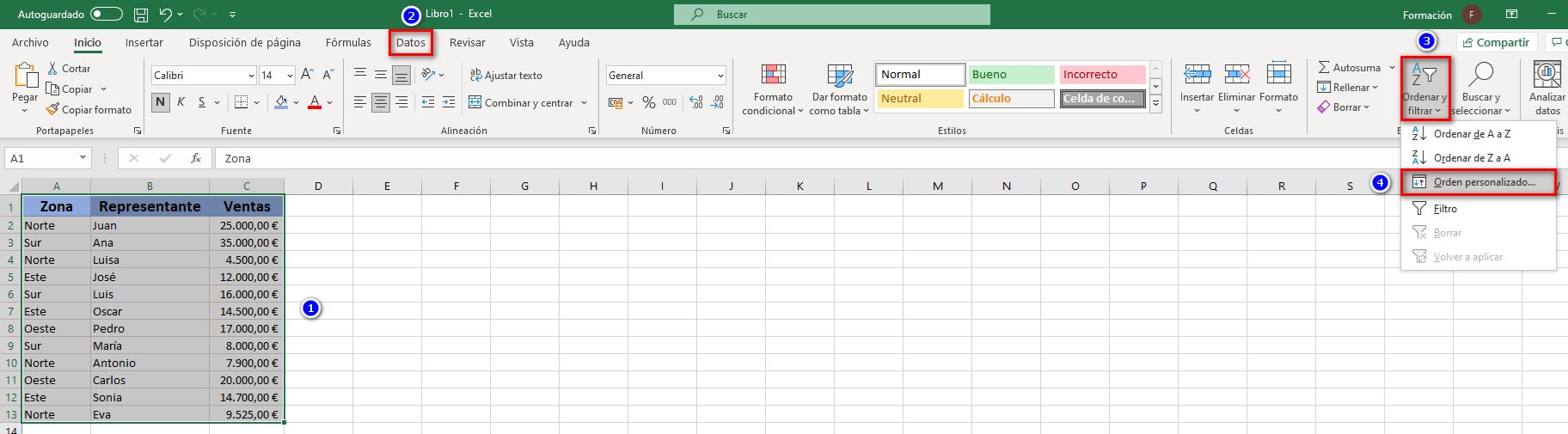Viewport: 1568px width, 434px height.
Task: Click the percent style icon
Action: (648, 102)
